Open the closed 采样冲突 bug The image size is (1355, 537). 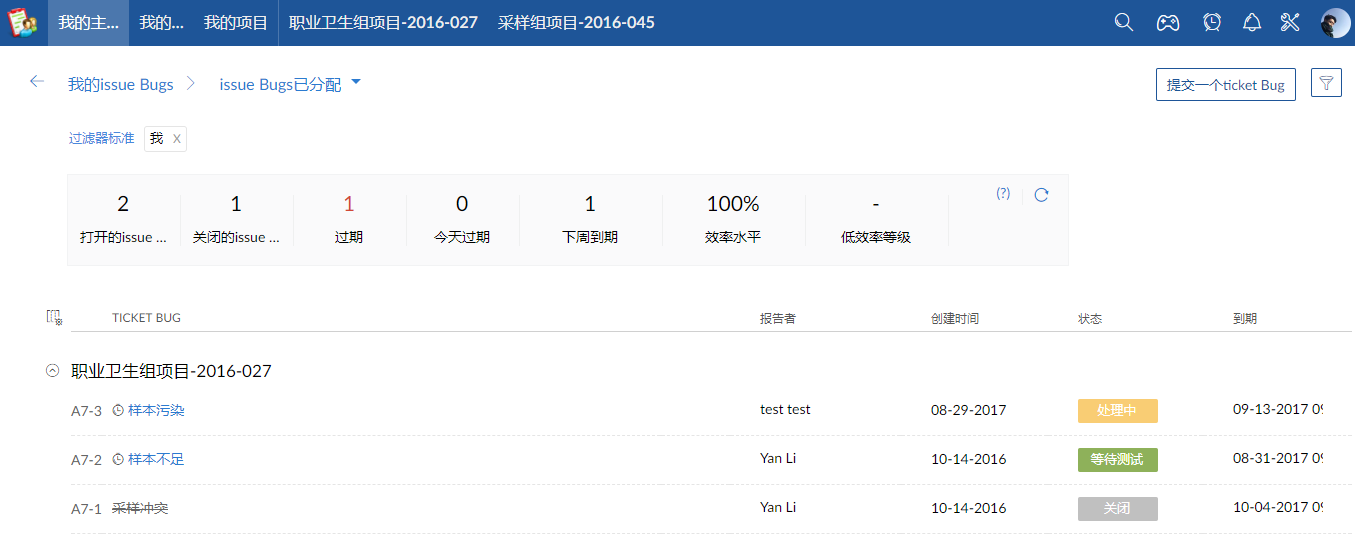coord(140,508)
